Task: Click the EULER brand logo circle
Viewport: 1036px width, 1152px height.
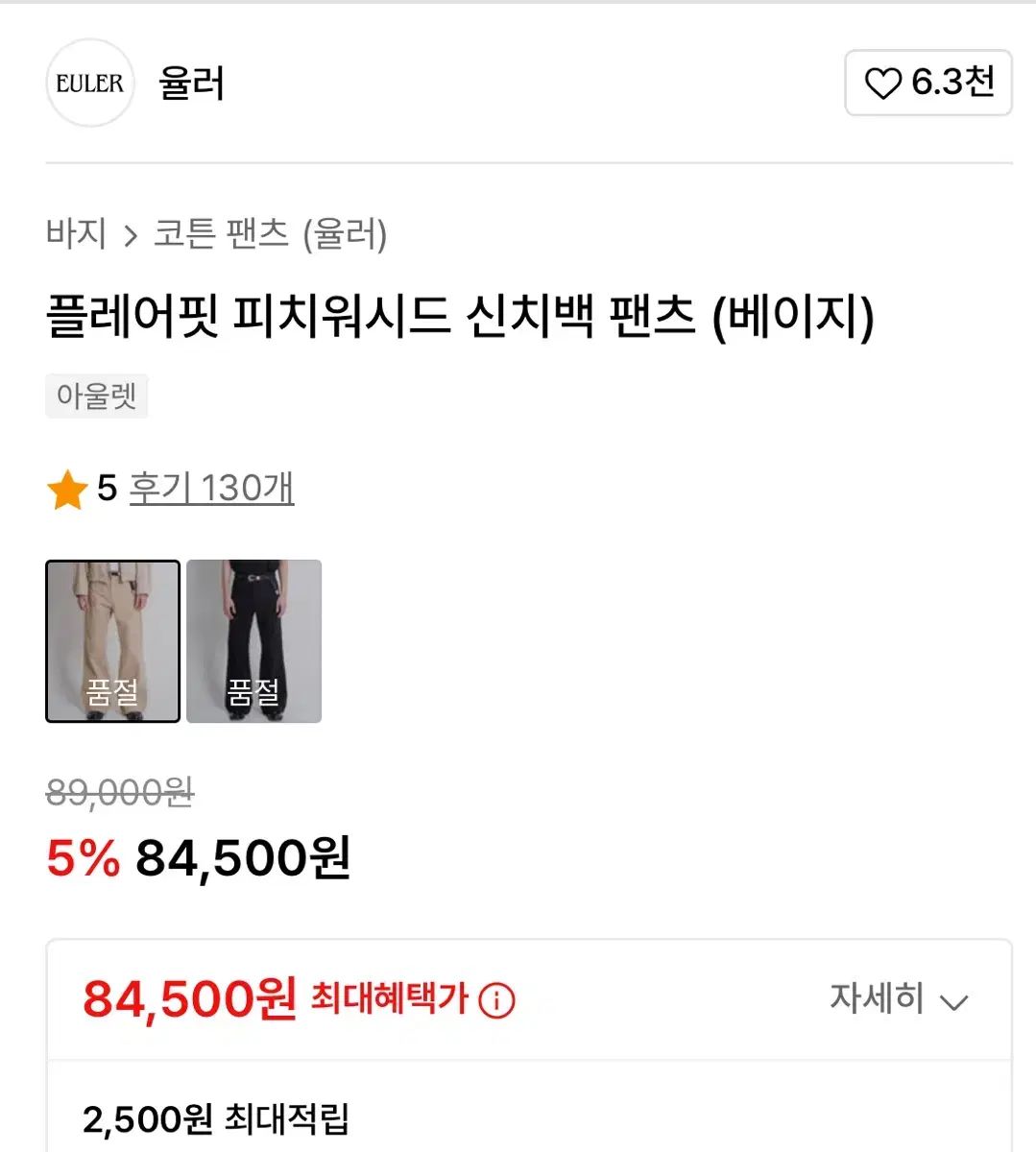Action: click(x=90, y=84)
